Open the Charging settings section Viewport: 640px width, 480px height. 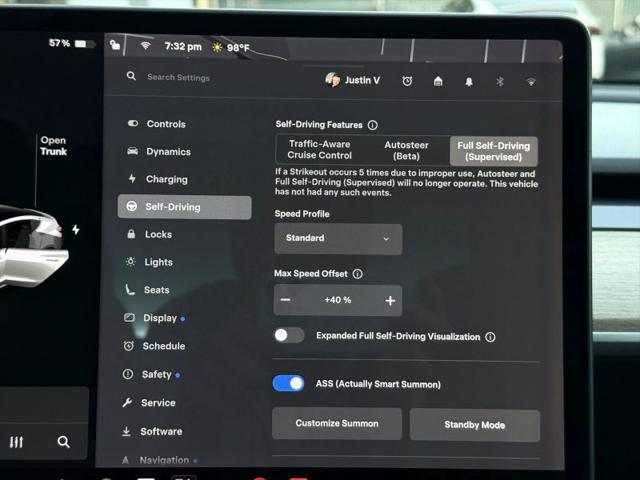click(x=158, y=179)
